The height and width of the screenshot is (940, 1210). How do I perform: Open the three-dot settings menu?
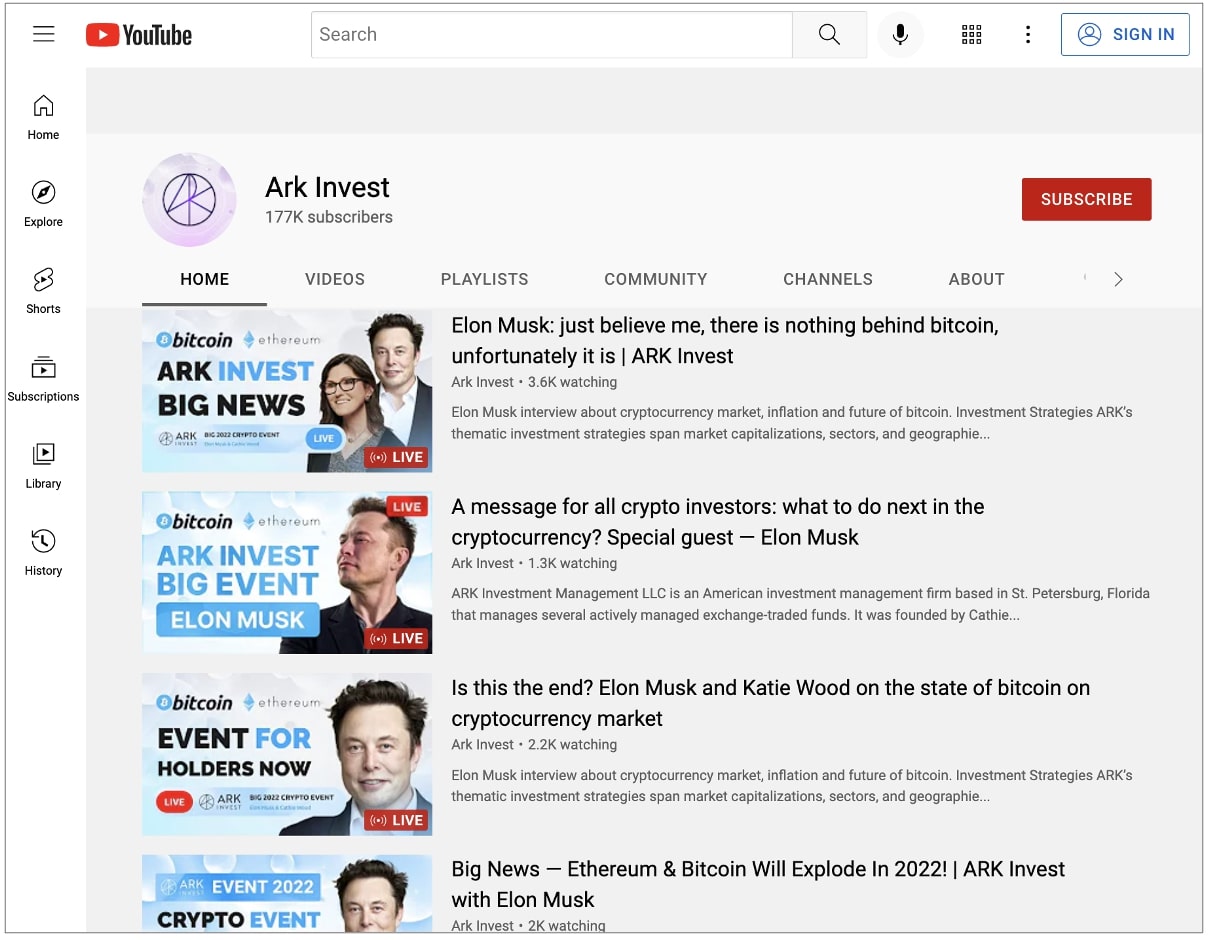click(x=1027, y=35)
